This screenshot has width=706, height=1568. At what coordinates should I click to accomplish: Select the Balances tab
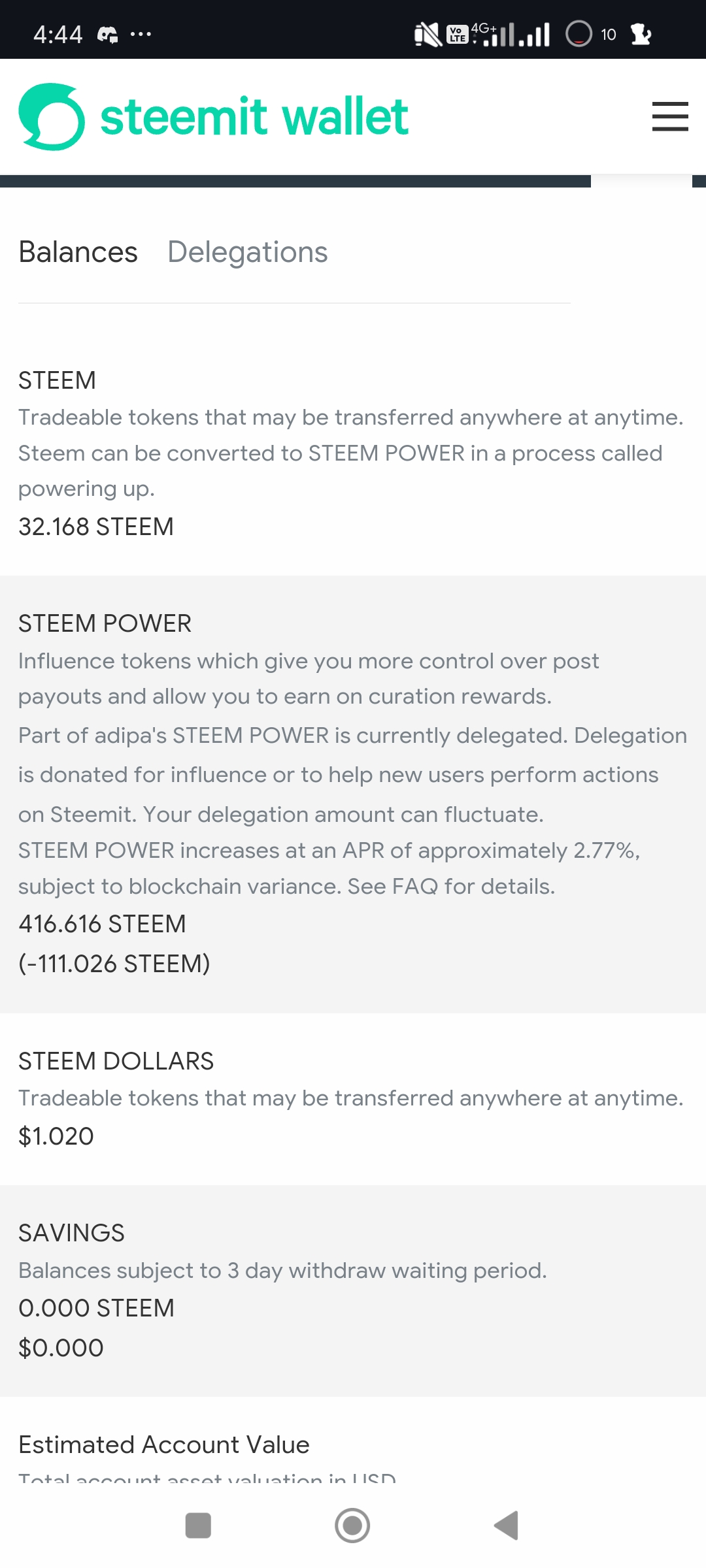click(x=78, y=252)
